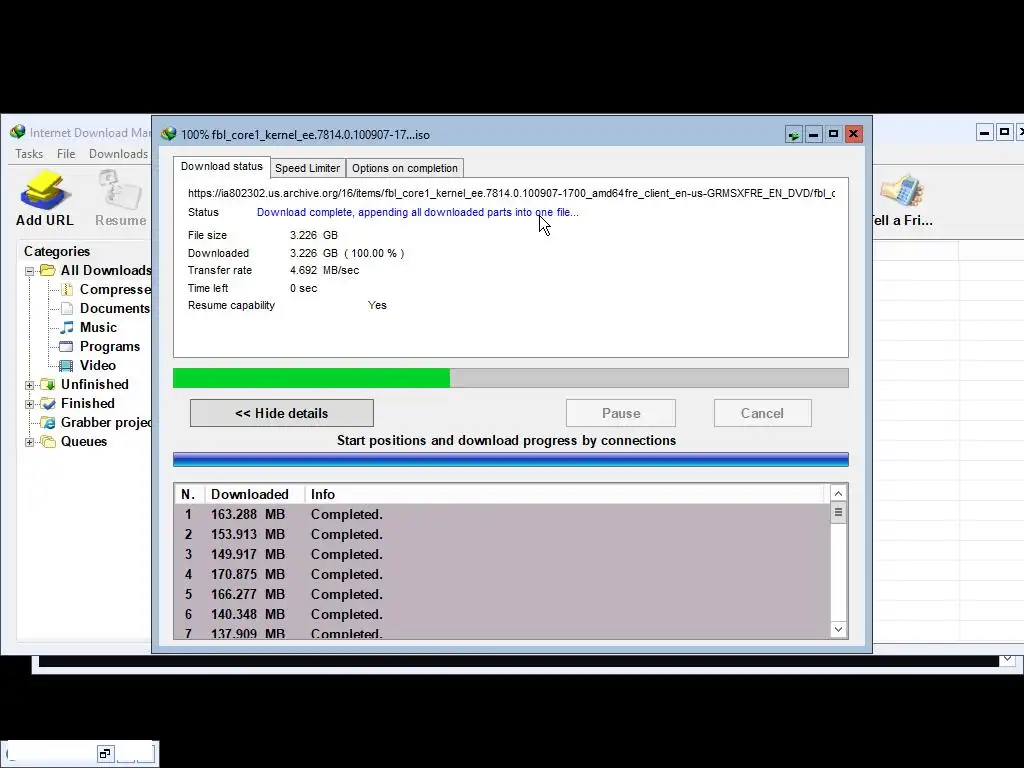This screenshot has width=1024, height=768.
Task: Click the Download complete status message
Action: 417,212
